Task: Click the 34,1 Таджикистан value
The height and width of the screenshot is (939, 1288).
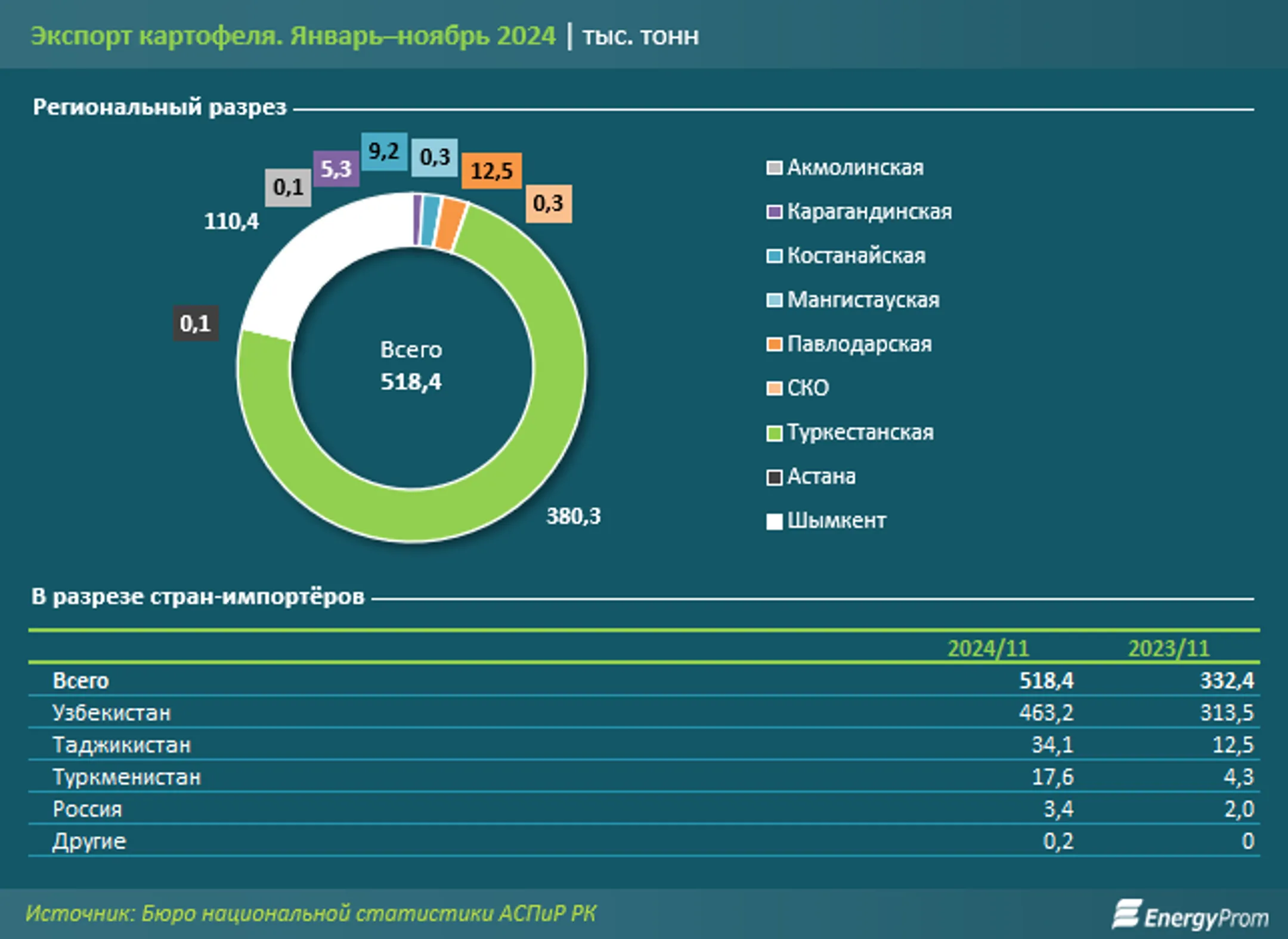Action: (x=1053, y=745)
